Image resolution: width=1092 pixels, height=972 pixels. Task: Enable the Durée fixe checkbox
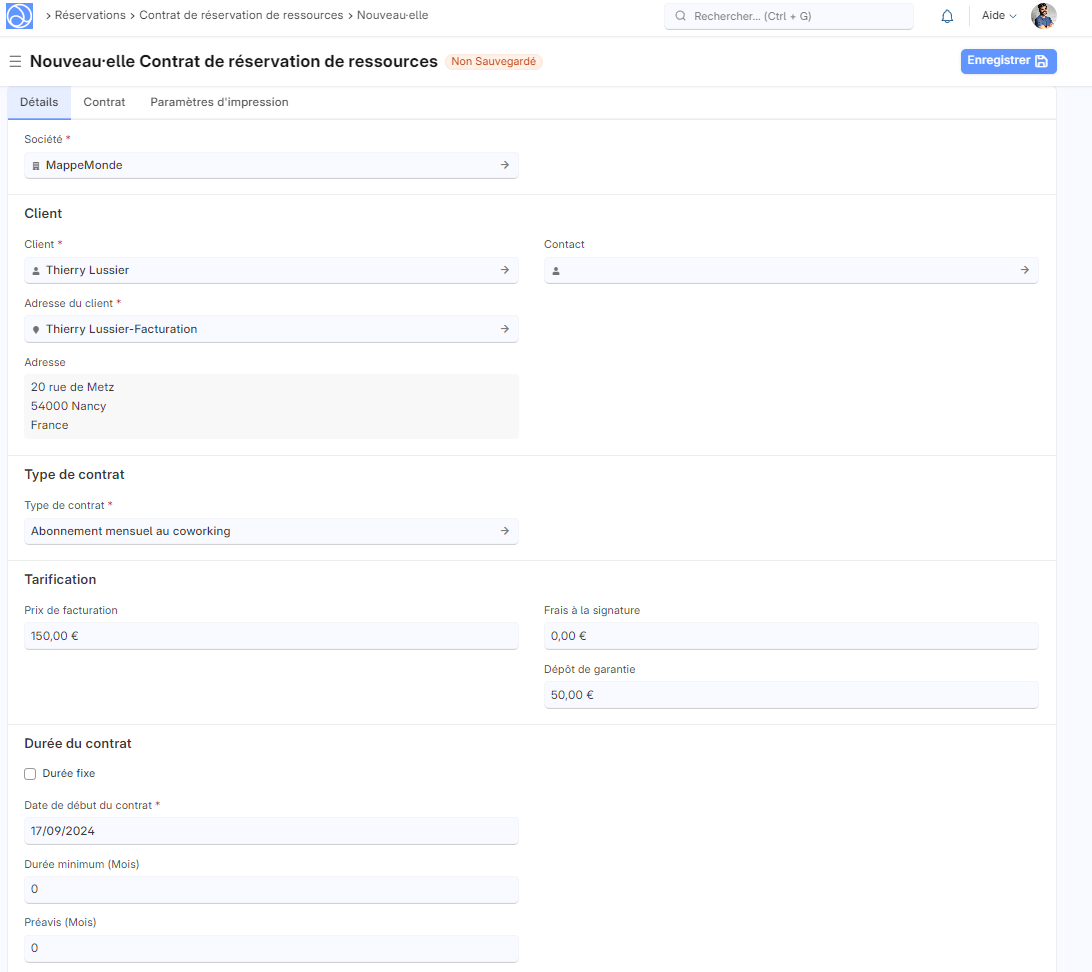coord(30,774)
